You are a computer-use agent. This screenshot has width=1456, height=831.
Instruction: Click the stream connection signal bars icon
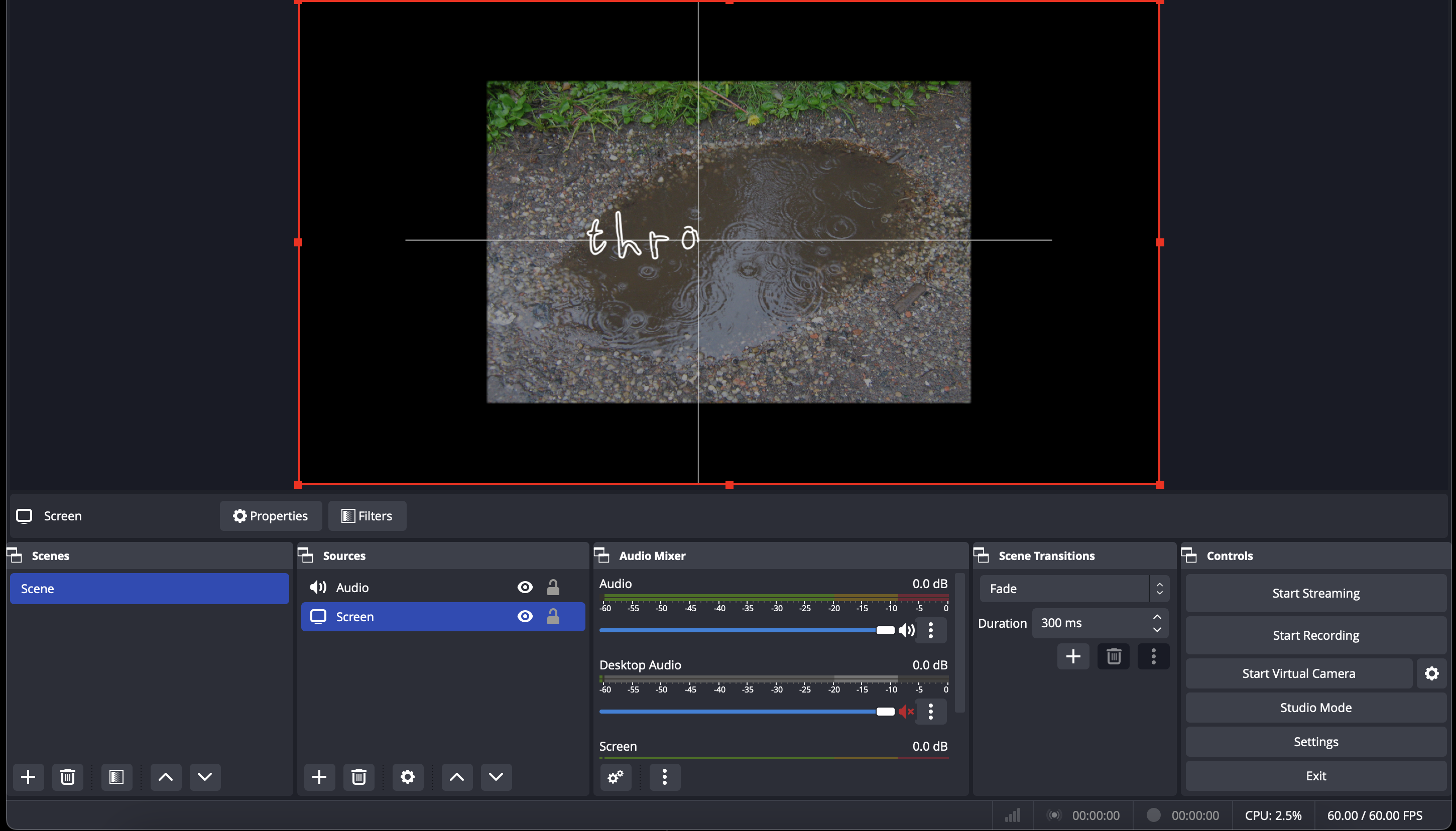(x=1012, y=815)
